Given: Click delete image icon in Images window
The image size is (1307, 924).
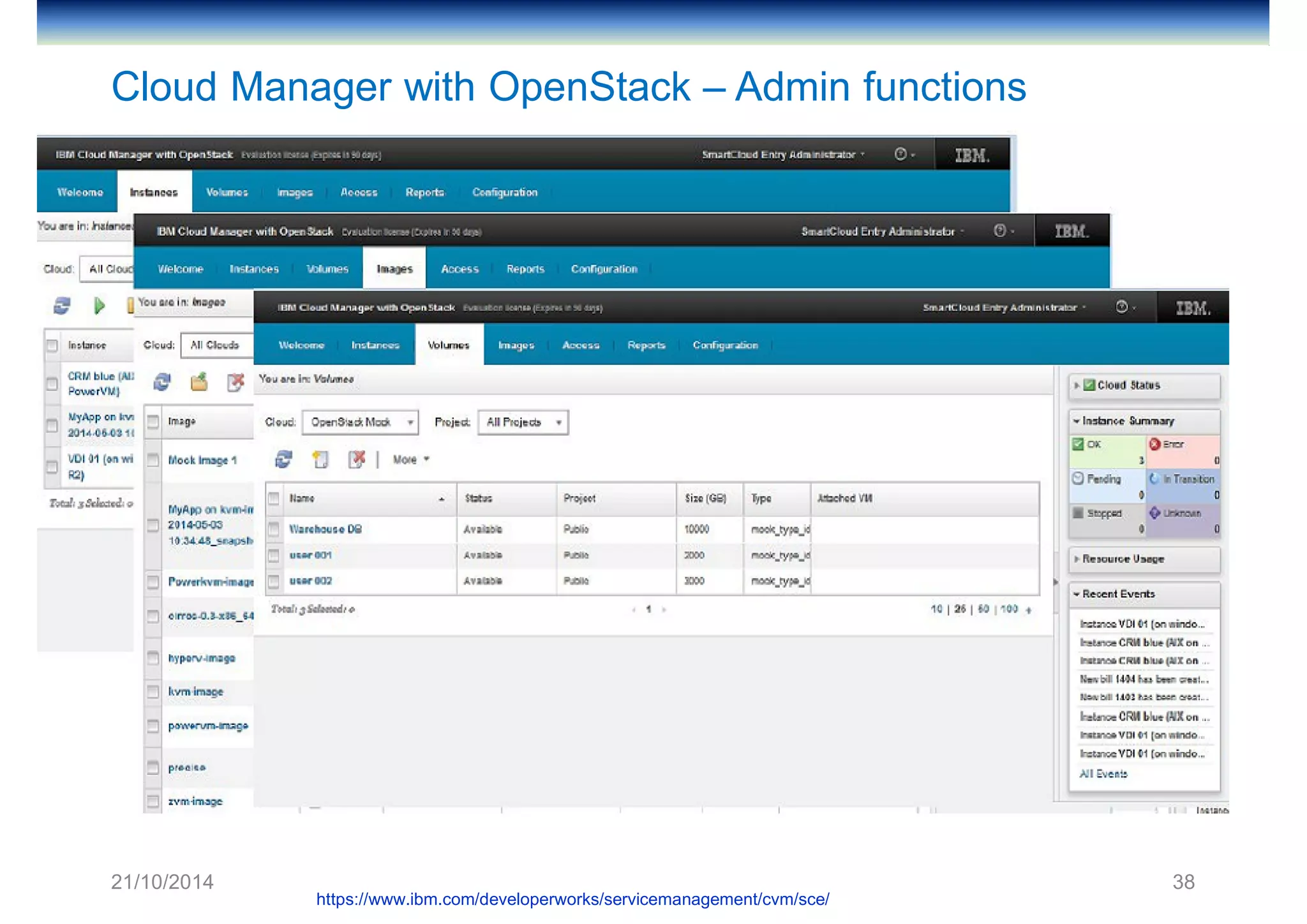Looking at the screenshot, I should tap(235, 382).
